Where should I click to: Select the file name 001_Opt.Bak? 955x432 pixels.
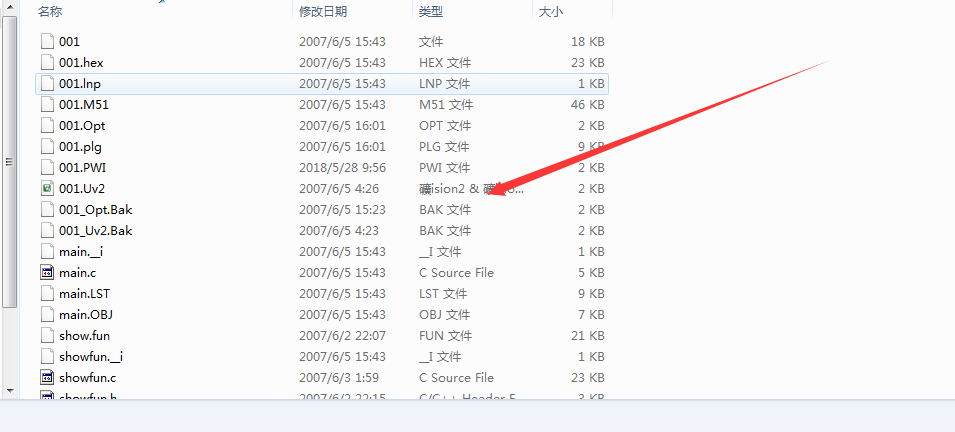click(x=96, y=210)
